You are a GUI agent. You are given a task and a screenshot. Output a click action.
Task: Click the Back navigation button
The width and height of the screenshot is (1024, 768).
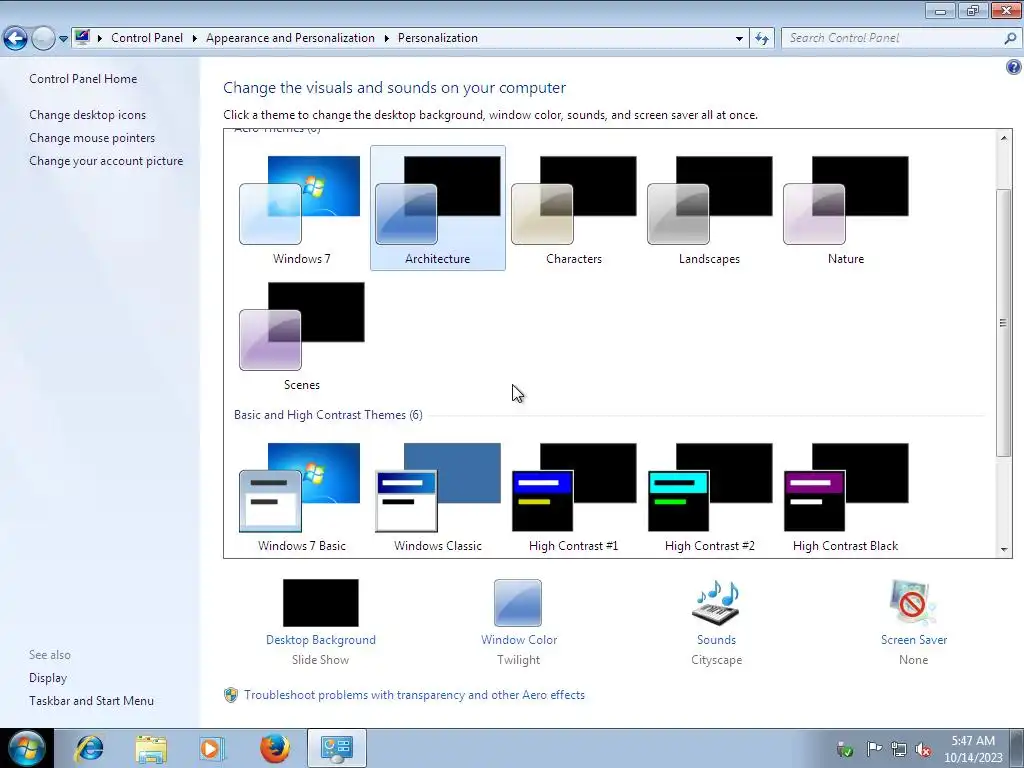(x=16, y=39)
